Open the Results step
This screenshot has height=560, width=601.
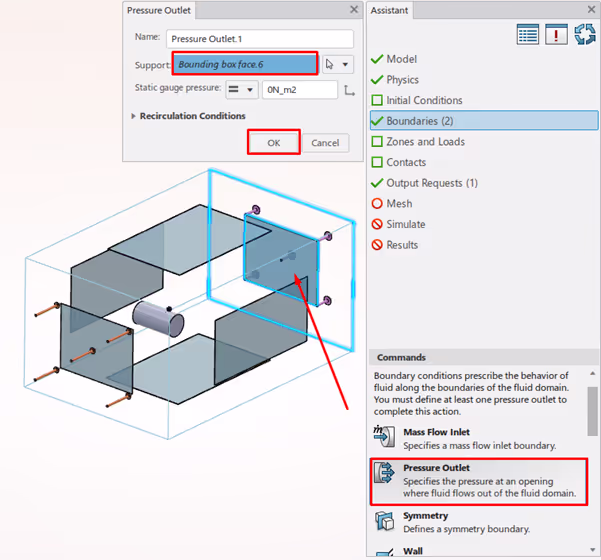[x=402, y=245]
